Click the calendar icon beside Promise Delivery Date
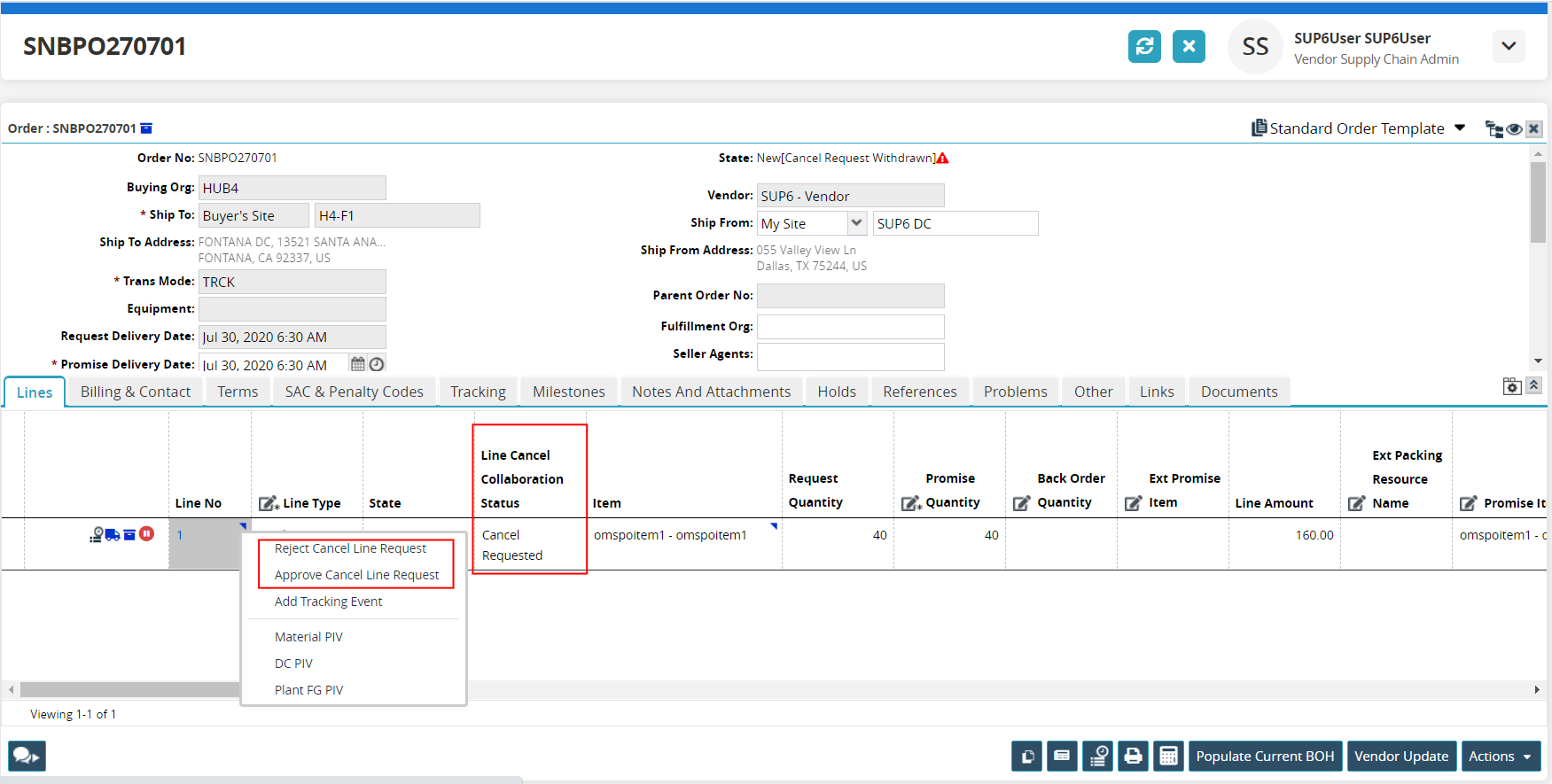The width and height of the screenshot is (1552, 784). tap(358, 364)
